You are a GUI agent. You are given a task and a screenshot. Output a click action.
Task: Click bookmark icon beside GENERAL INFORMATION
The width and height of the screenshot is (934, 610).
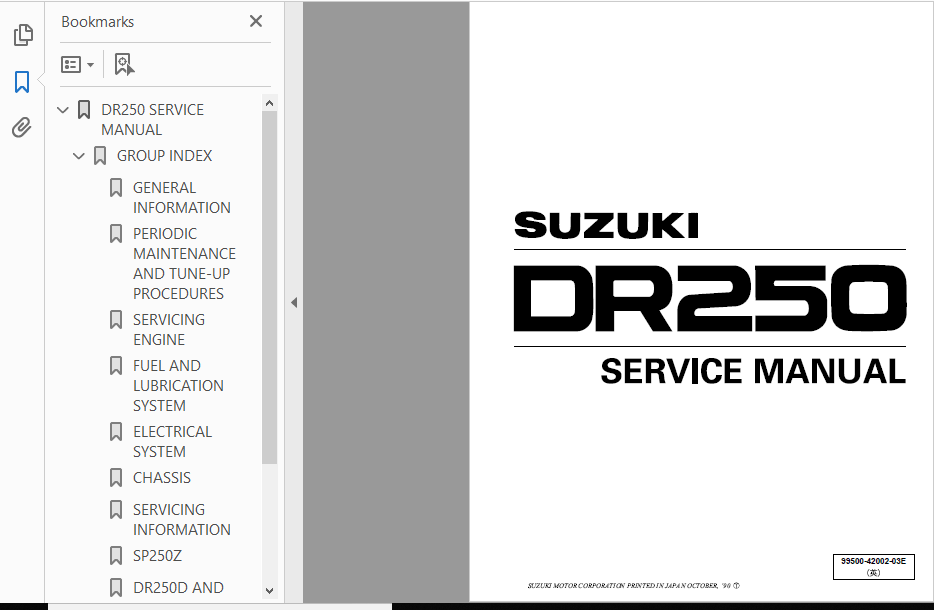(116, 188)
